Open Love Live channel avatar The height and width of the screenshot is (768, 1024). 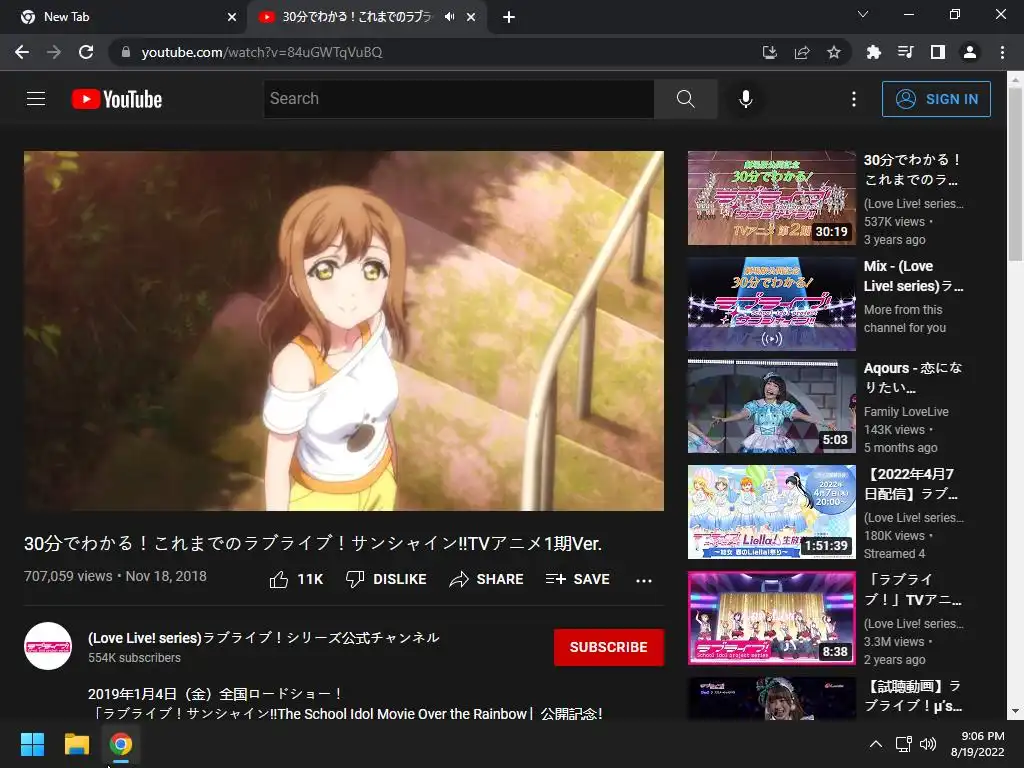click(x=48, y=646)
